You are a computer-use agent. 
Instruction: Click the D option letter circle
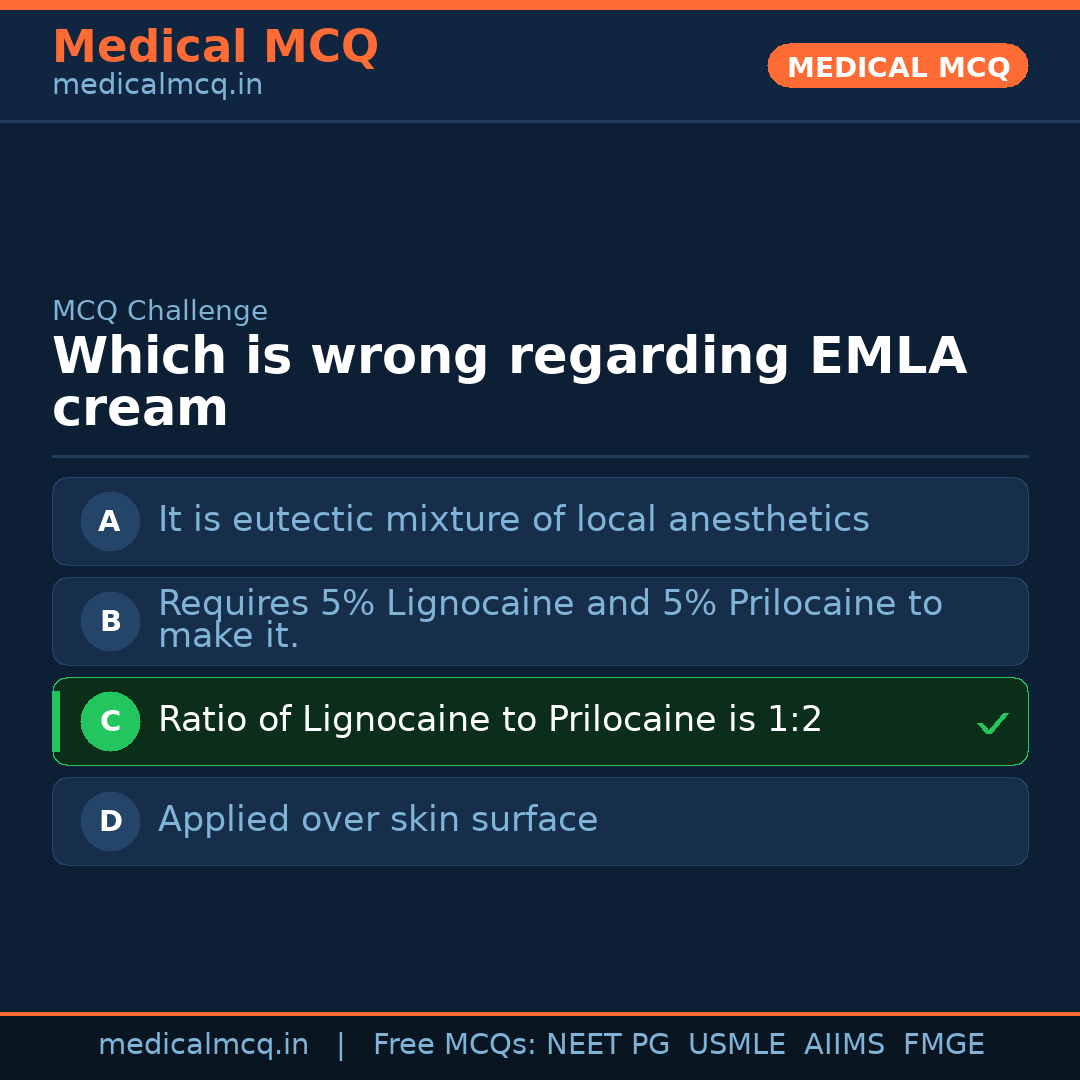point(110,821)
